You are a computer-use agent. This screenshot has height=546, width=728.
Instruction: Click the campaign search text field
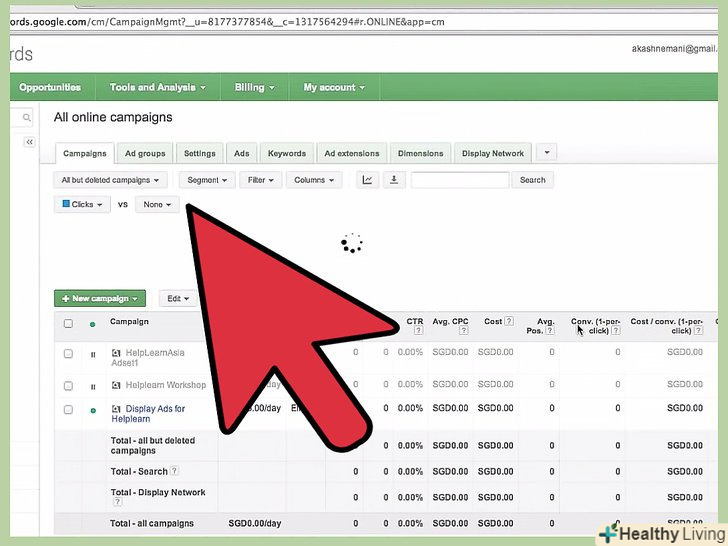(x=460, y=180)
